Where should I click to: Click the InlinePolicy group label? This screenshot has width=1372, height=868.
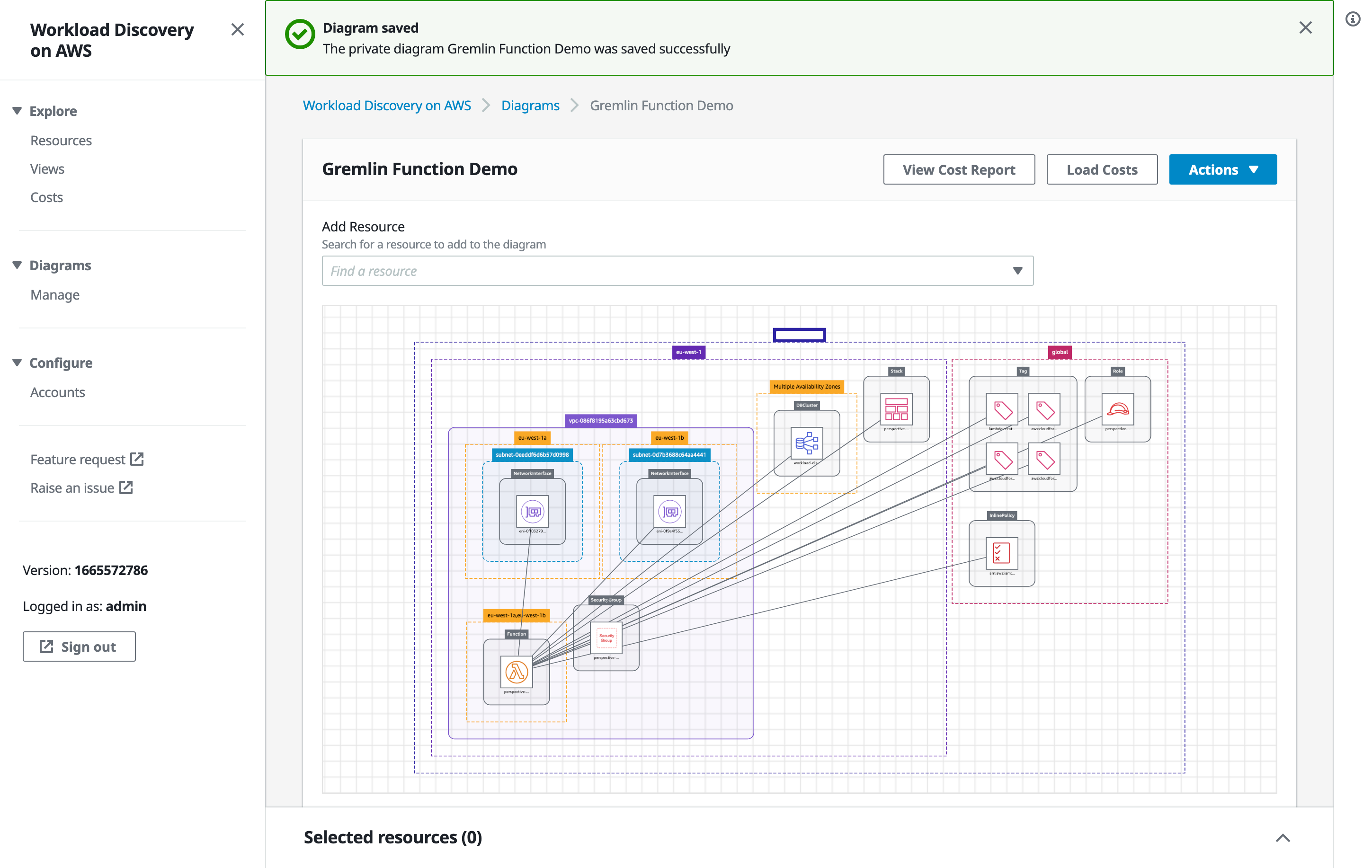click(x=1002, y=515)
